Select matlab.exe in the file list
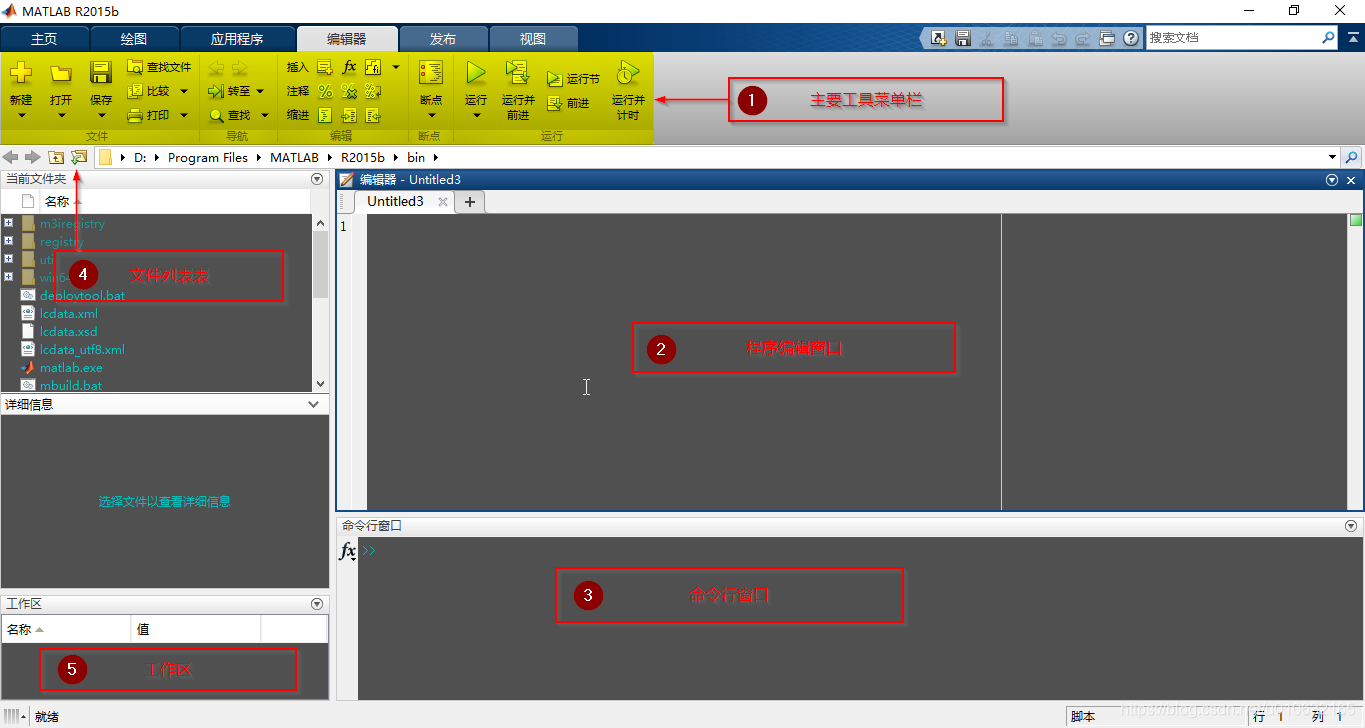The image size is (1365, 728). (71, 367)
